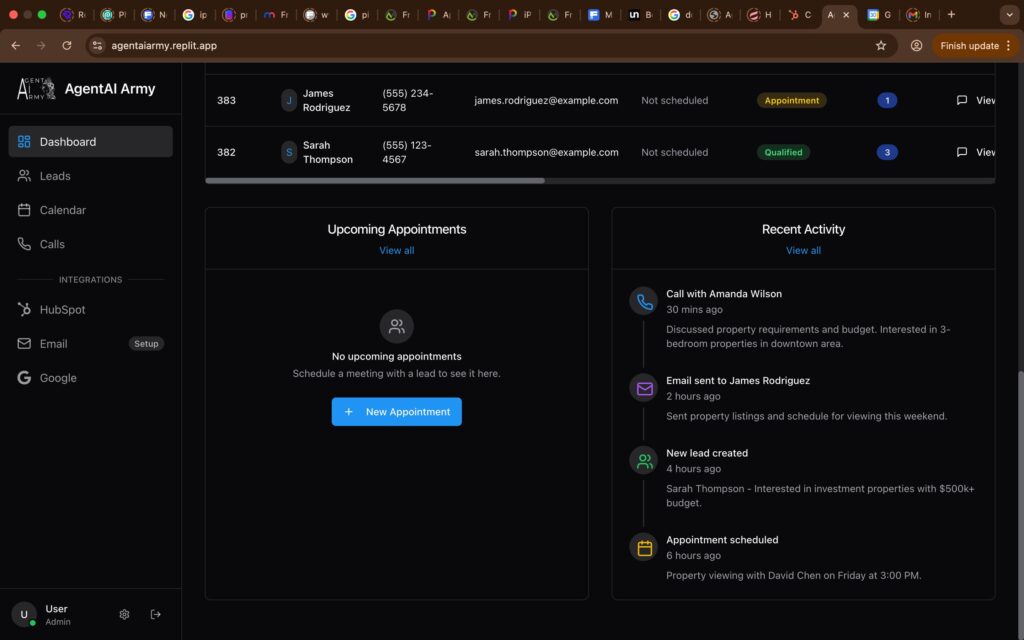
Task: Go to the Calendar section
Action: click(62, 210)
